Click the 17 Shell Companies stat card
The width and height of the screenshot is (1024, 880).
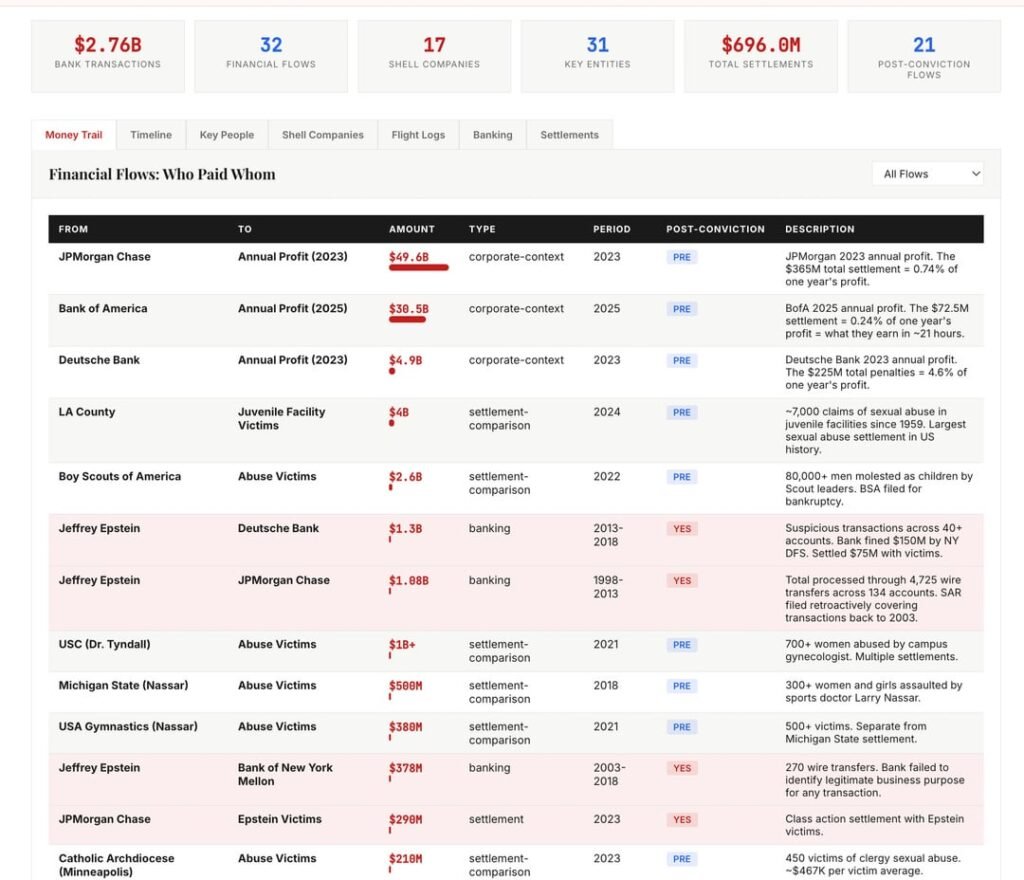434,56
